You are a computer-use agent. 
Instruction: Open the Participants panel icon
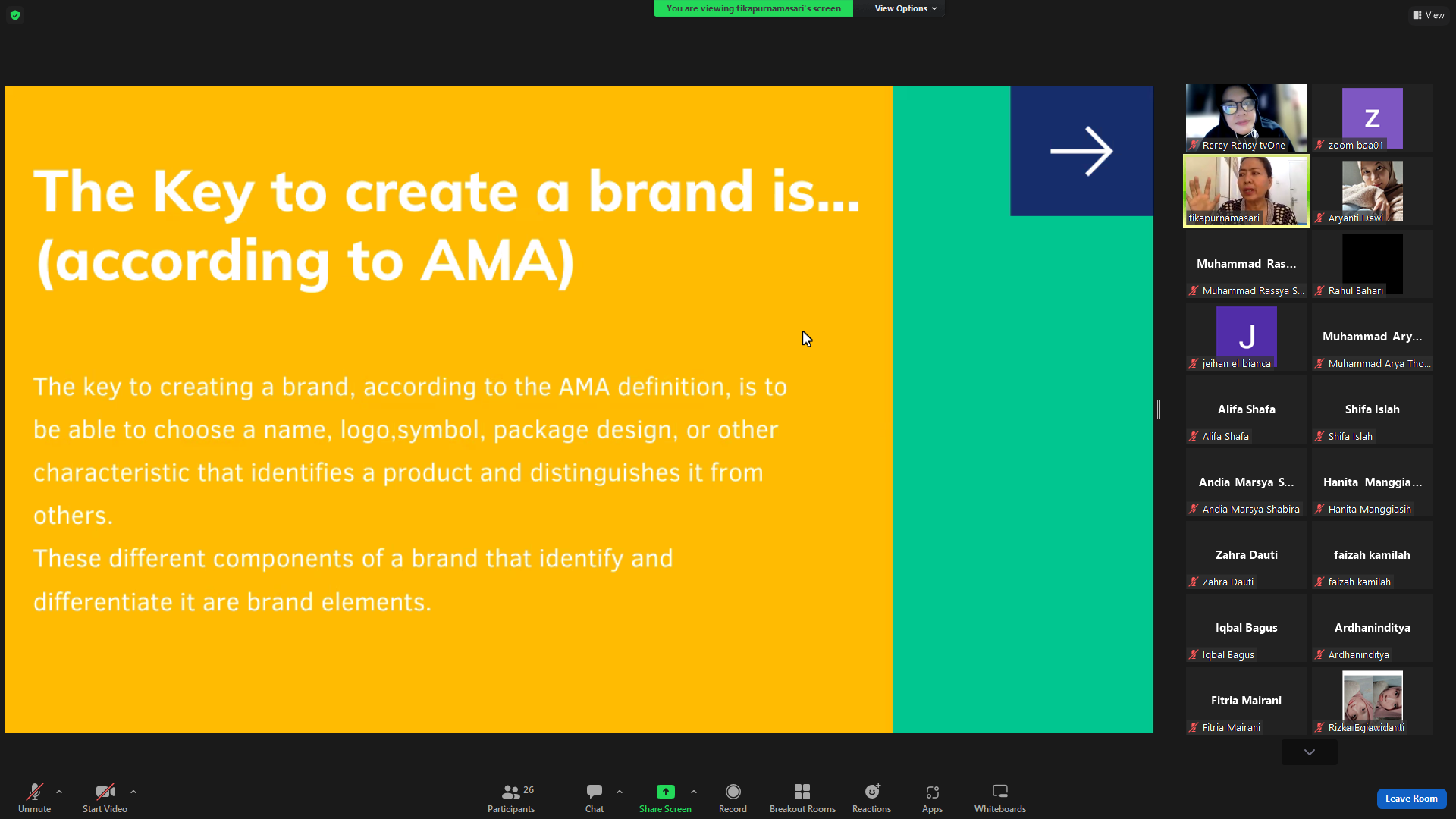point(511,792)
